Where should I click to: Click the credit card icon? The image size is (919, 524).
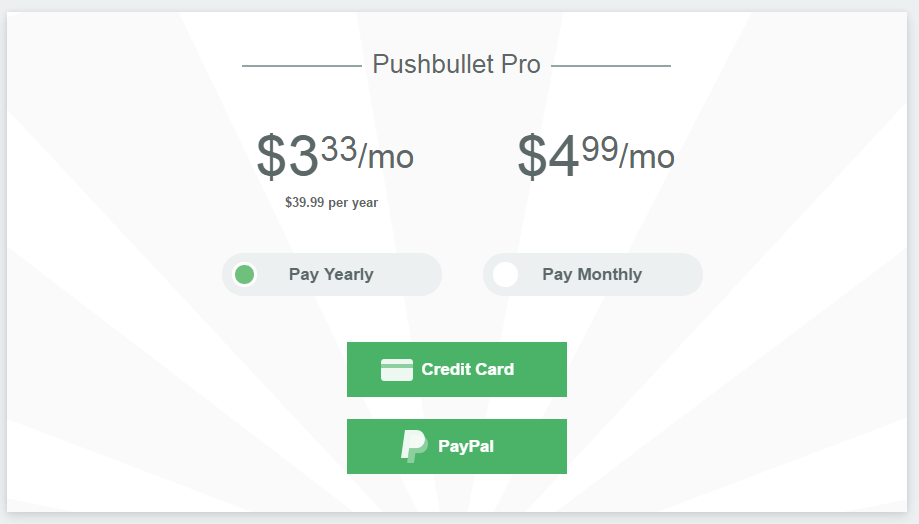[397, 370]
